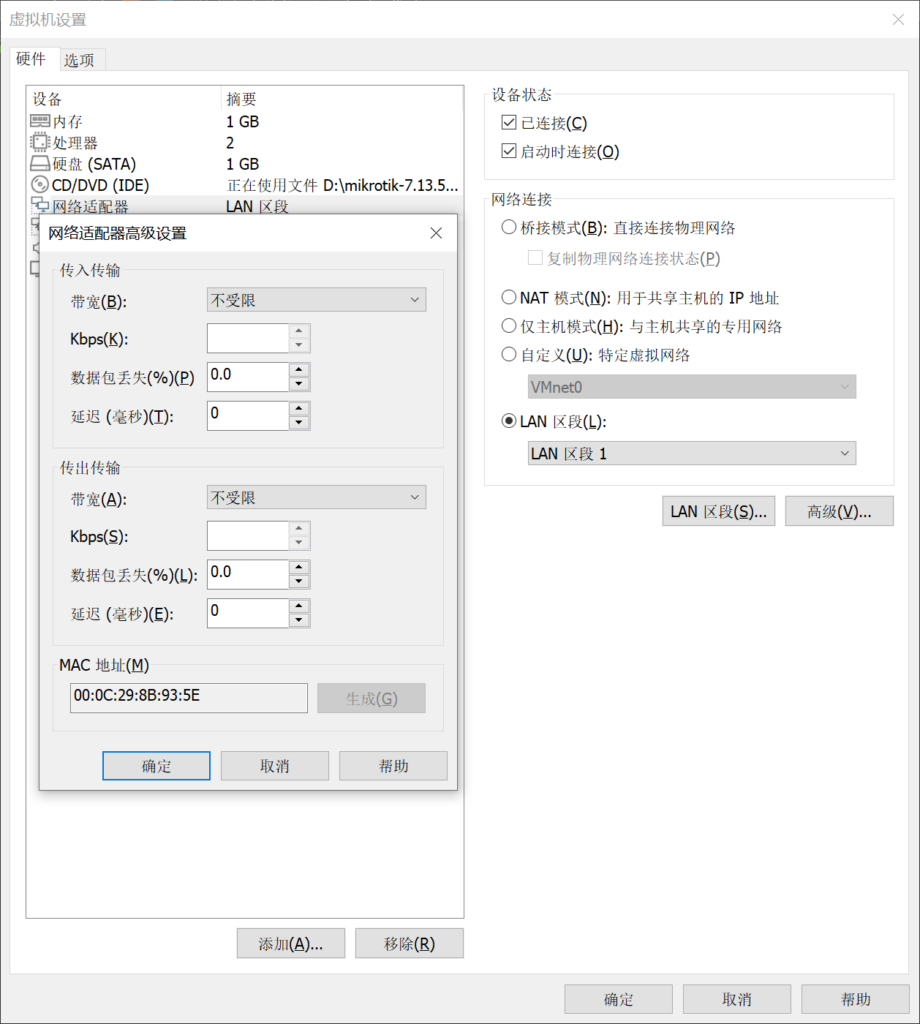Select the NAT 模式 radio button

pos(508,298)
